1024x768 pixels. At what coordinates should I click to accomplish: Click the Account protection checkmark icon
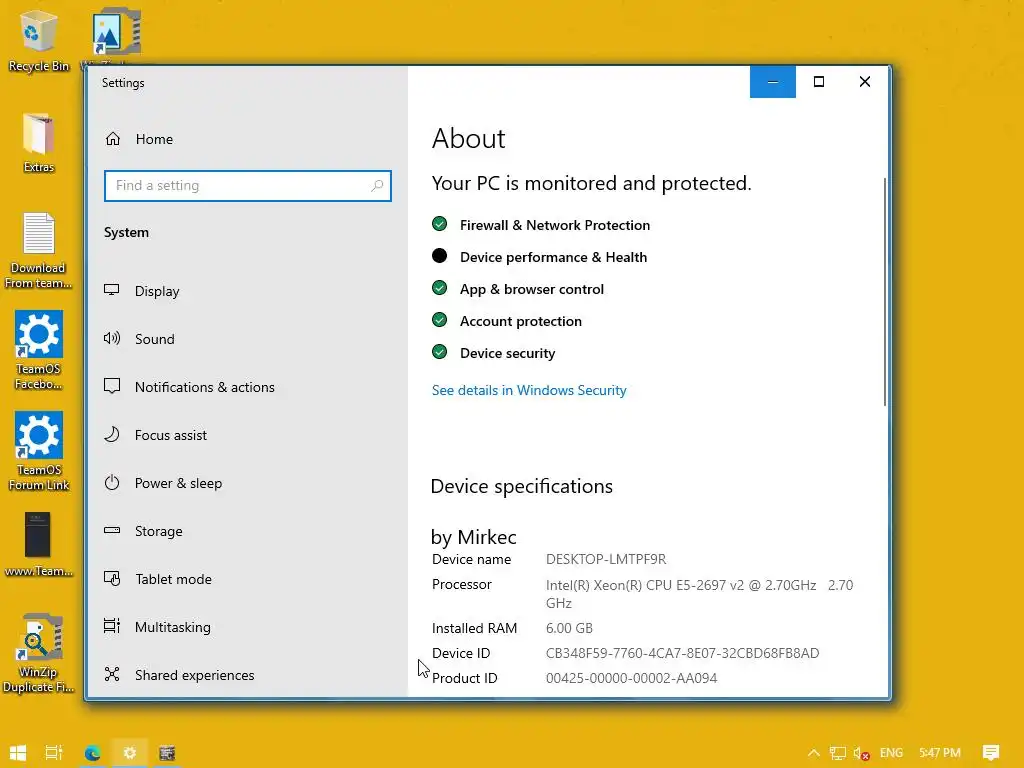click(440, 320)
